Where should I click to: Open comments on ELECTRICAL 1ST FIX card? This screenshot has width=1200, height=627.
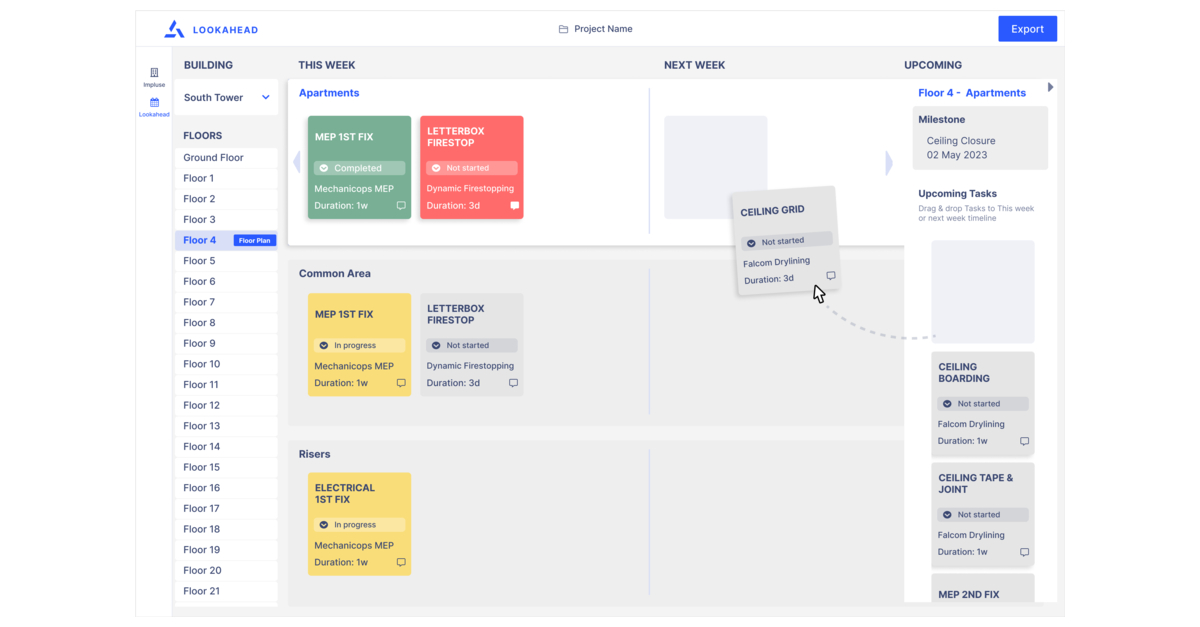pyautogui.click(x=400, y=562)
